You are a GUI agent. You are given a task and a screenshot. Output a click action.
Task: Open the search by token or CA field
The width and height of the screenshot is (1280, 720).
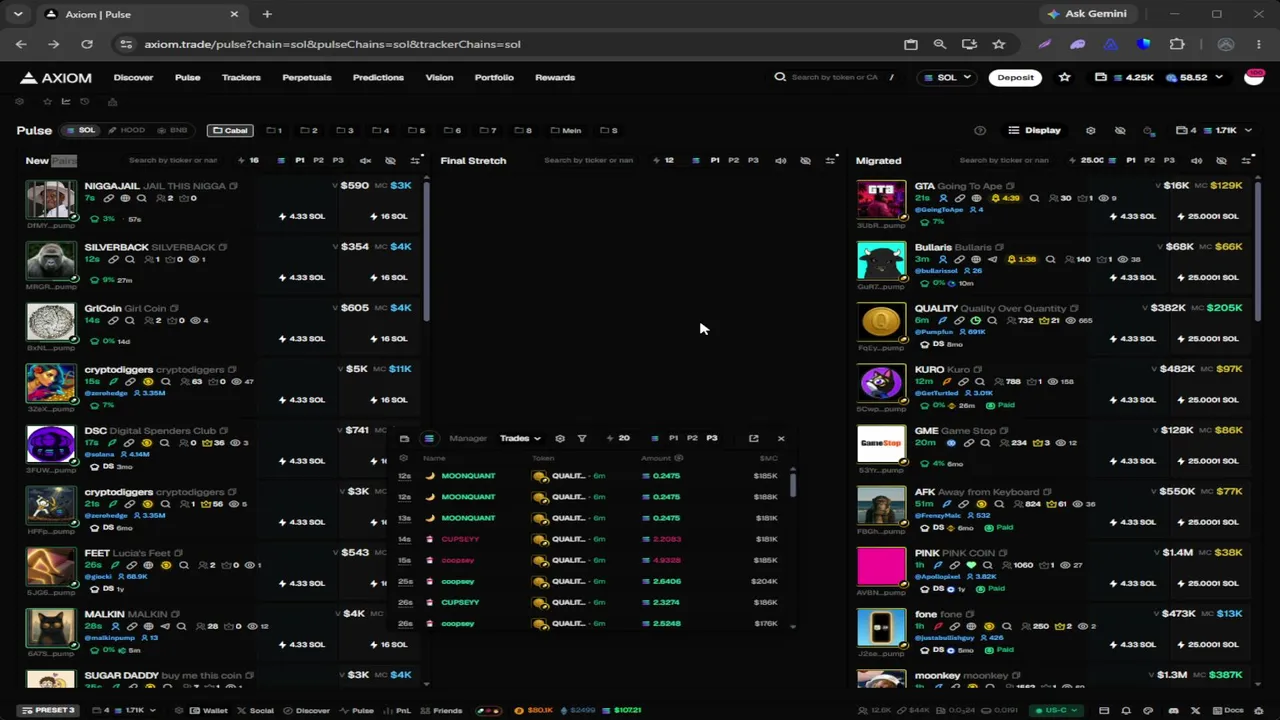(835, 77)
